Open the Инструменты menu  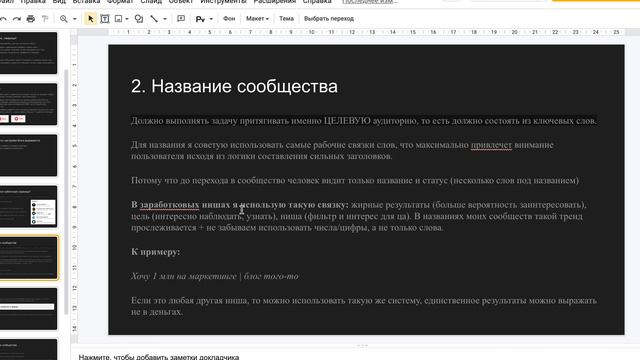click(x=223, y=2)
